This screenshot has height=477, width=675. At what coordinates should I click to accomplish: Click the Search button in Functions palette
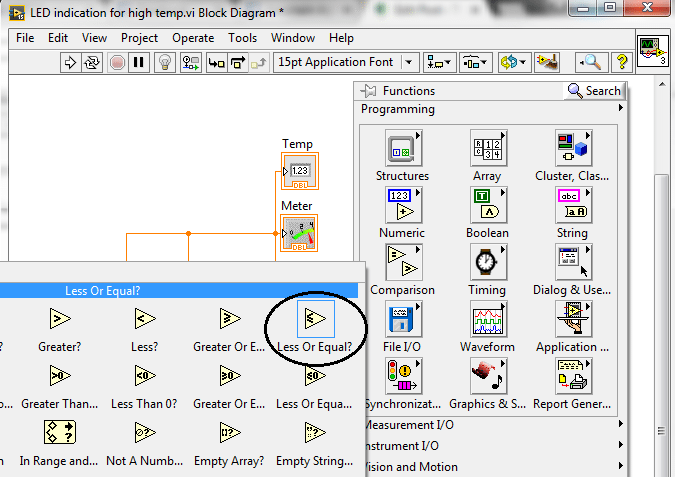594,91
